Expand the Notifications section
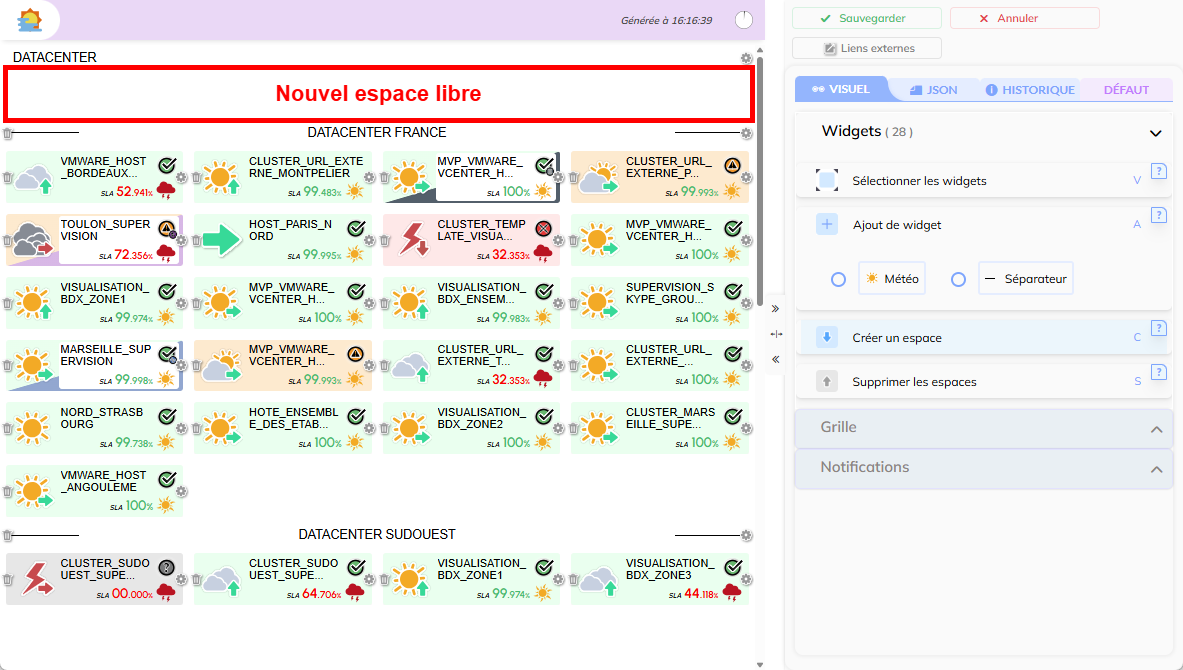Viewport: 1183px width, 670px height. [x=1156, y=469]
